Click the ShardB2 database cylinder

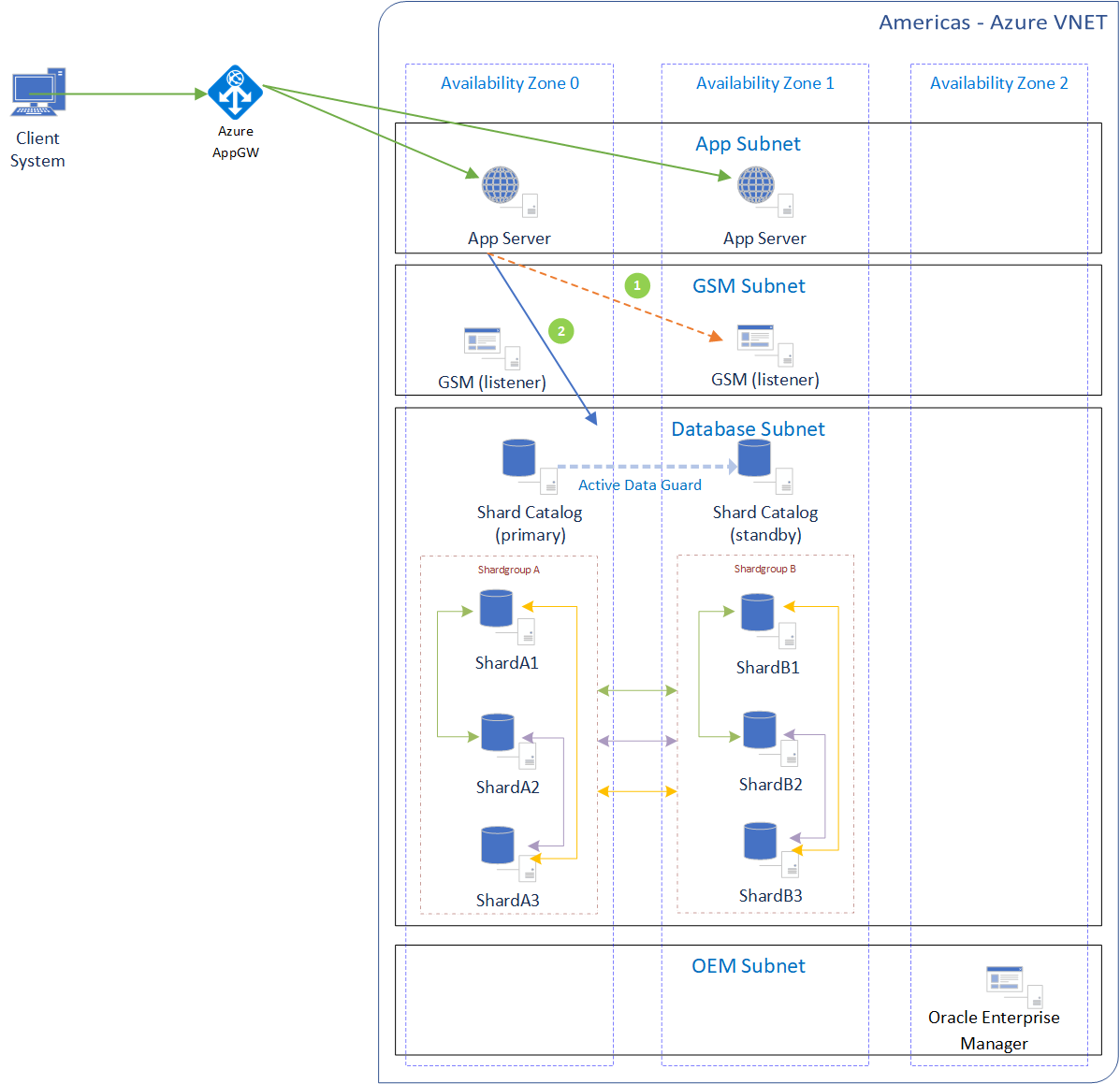(x=759, y=731)
